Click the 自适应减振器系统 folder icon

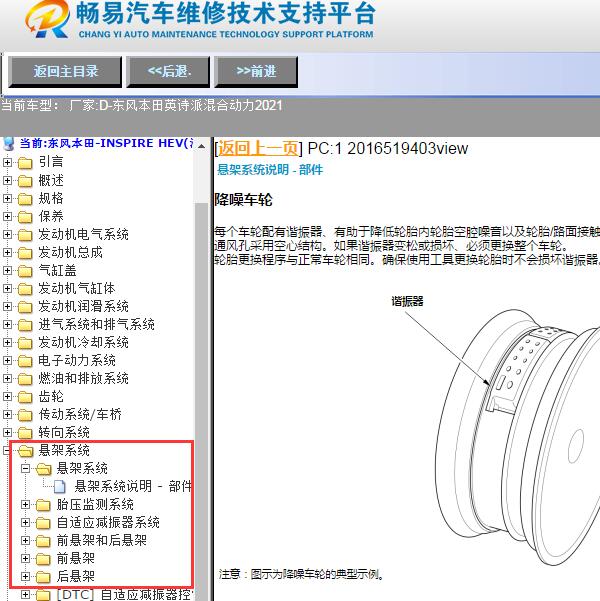(x=43, y=523)
